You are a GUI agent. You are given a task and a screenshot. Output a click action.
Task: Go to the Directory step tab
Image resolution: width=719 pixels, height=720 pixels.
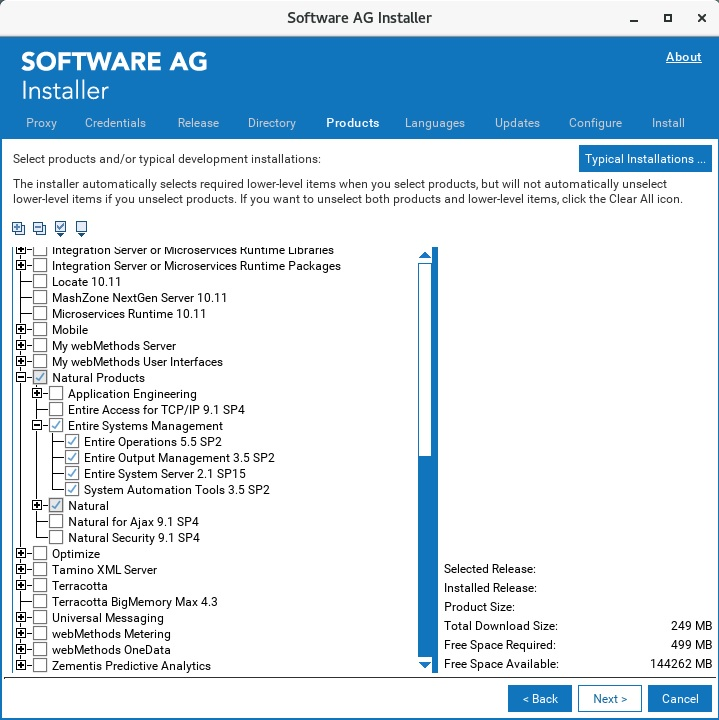[271, 123]
